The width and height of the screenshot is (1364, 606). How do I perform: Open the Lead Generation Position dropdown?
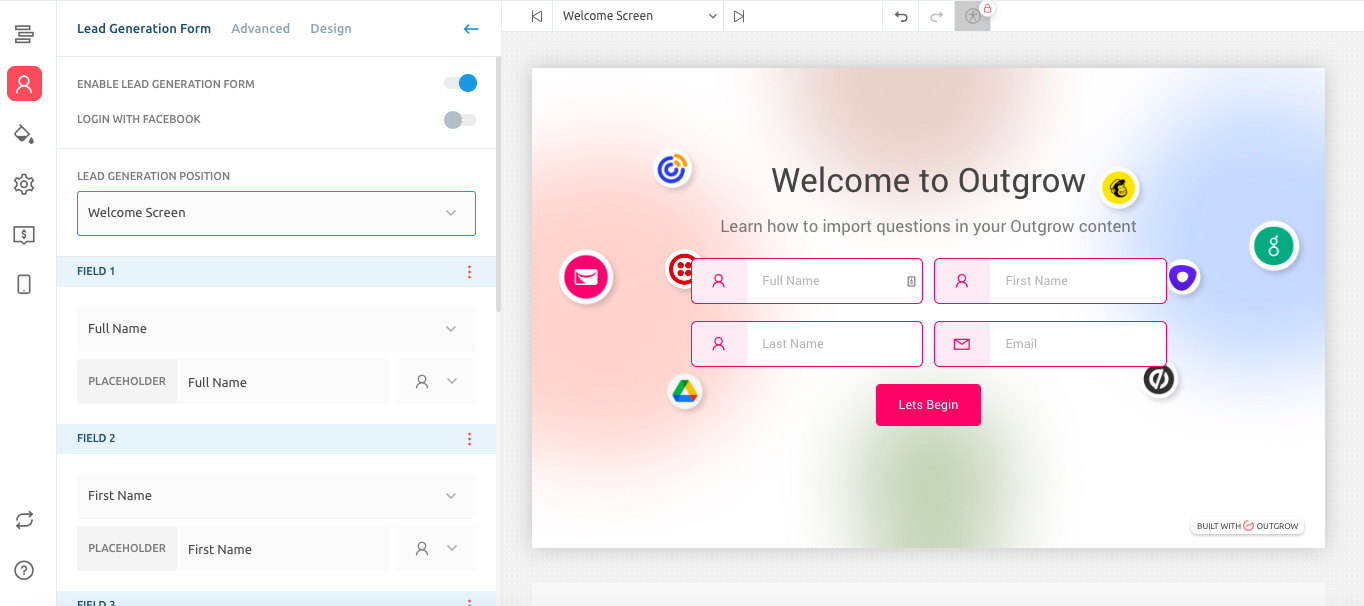tap(276, 213)
